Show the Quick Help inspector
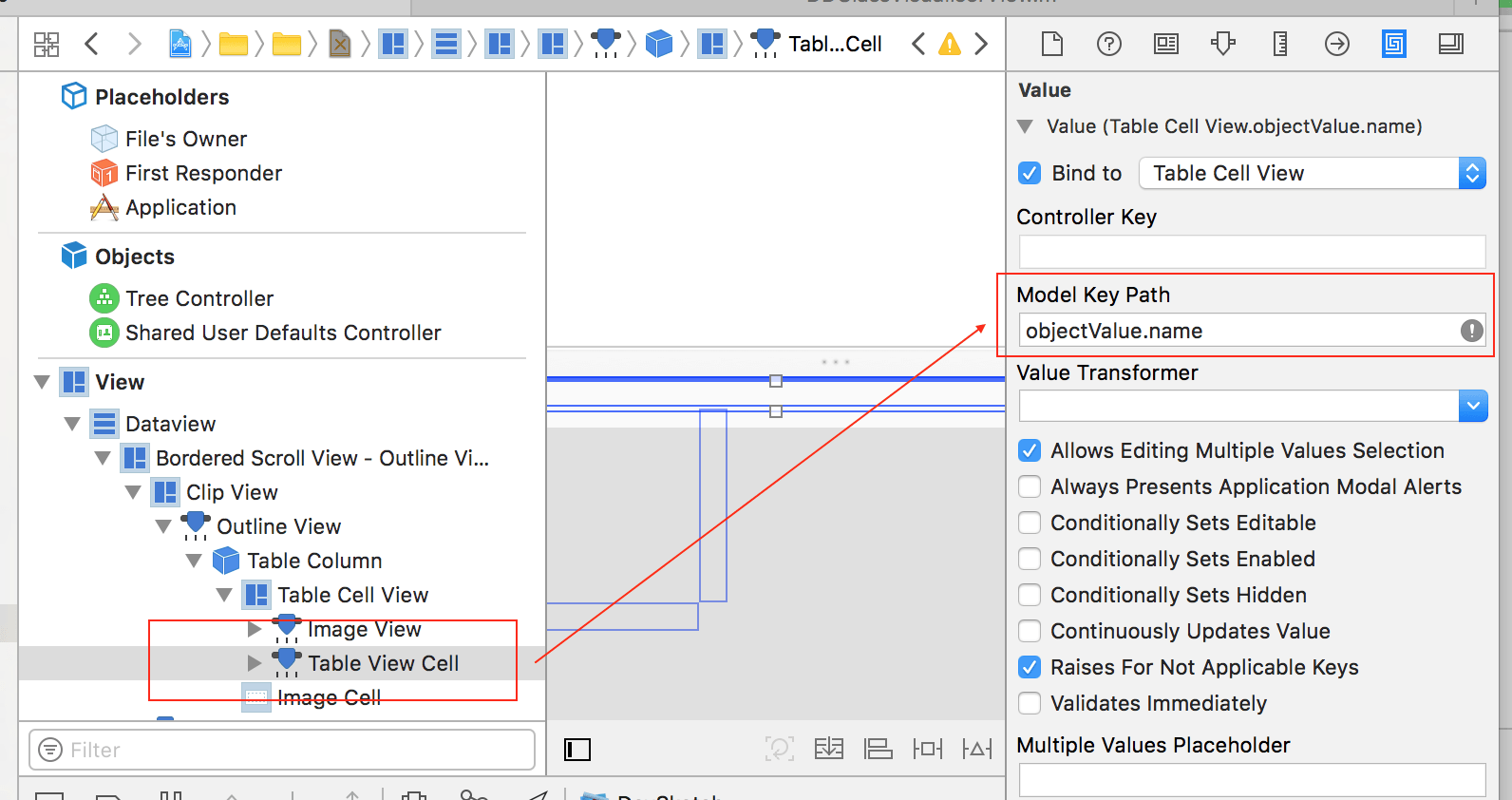Viewport: 1512px width, 800px height. click(1109, 44)
